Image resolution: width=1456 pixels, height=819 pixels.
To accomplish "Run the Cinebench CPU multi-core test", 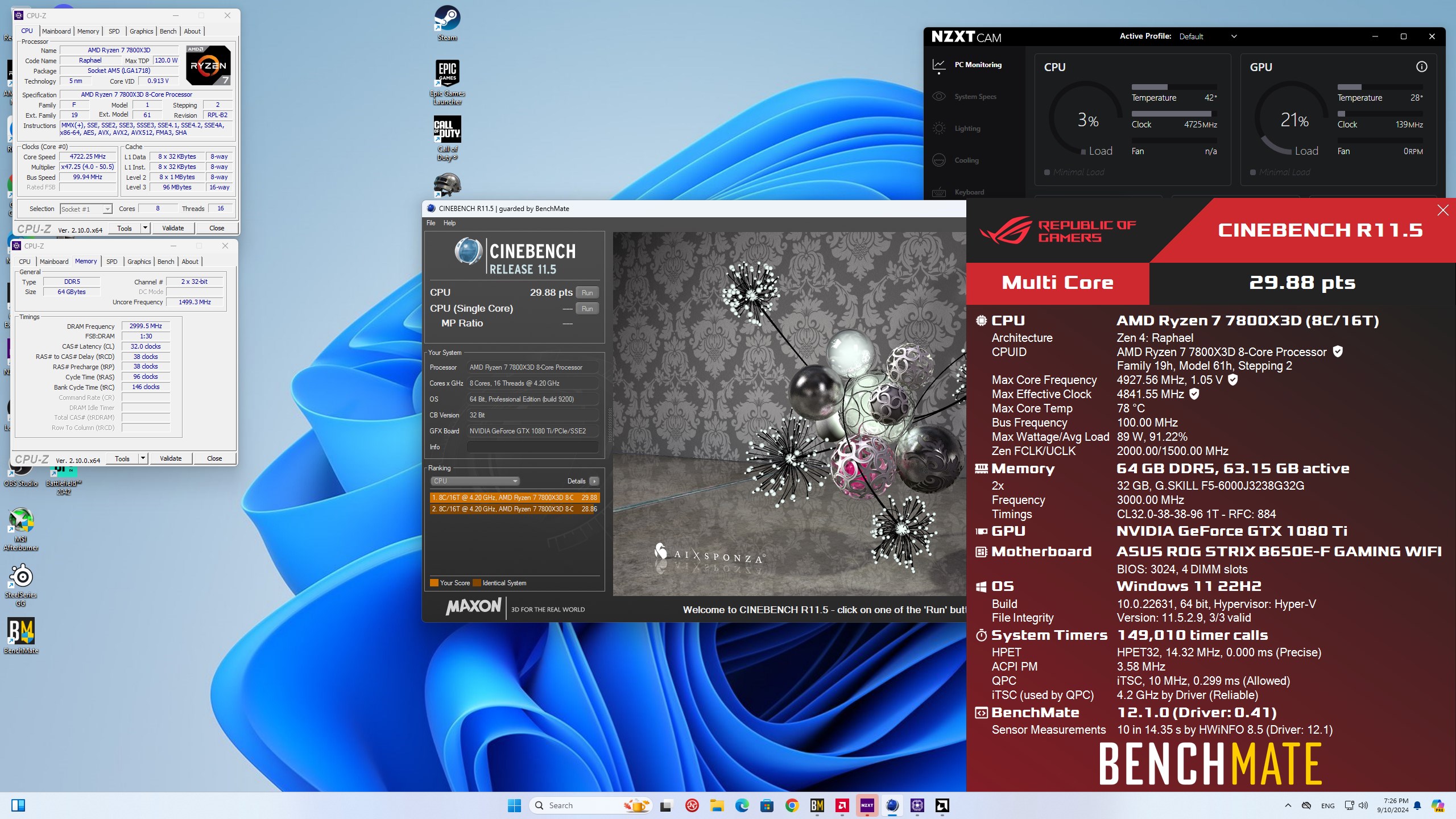I will pos(588,293).
